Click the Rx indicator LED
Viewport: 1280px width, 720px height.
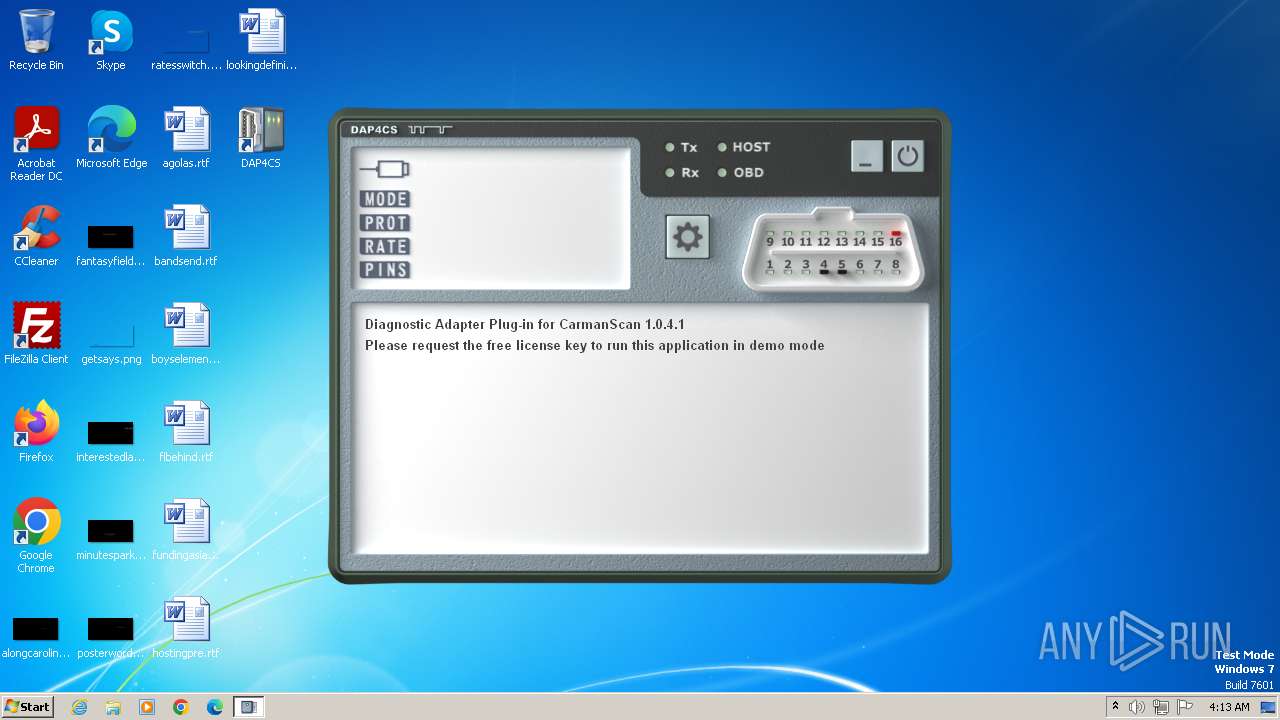(x=670, y=173)
